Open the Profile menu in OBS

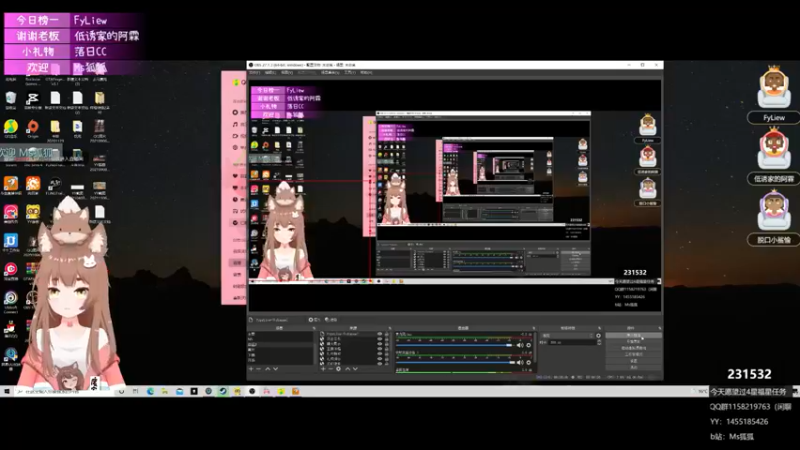[307, 72]
